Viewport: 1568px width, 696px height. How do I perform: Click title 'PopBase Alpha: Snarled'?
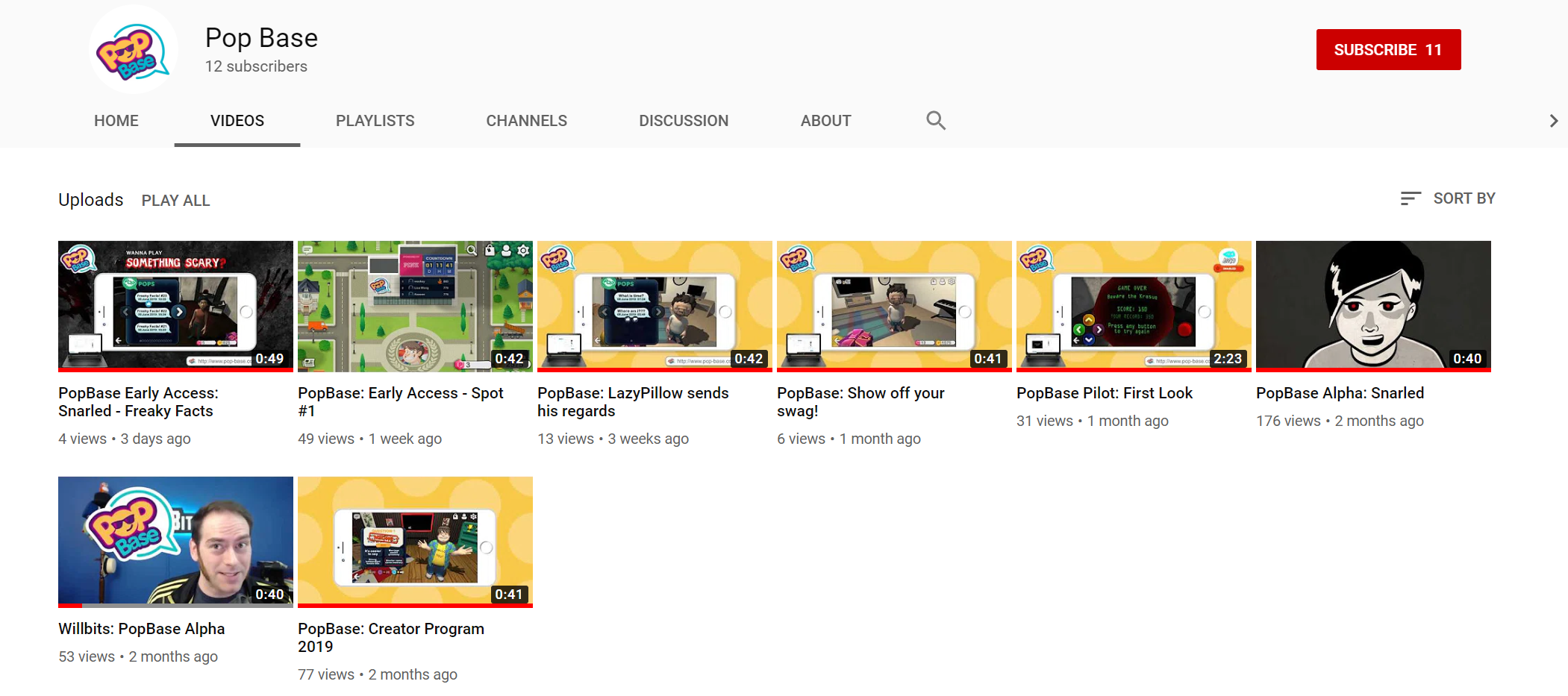pos(1340,393)
